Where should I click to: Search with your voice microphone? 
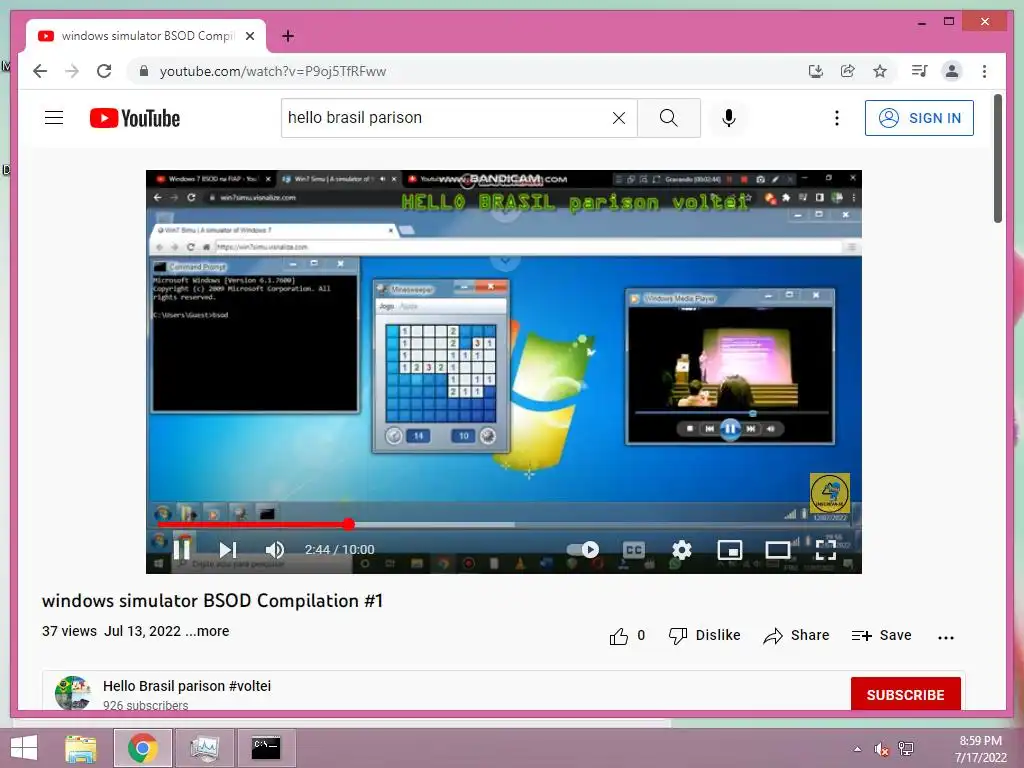coord(729,118)
